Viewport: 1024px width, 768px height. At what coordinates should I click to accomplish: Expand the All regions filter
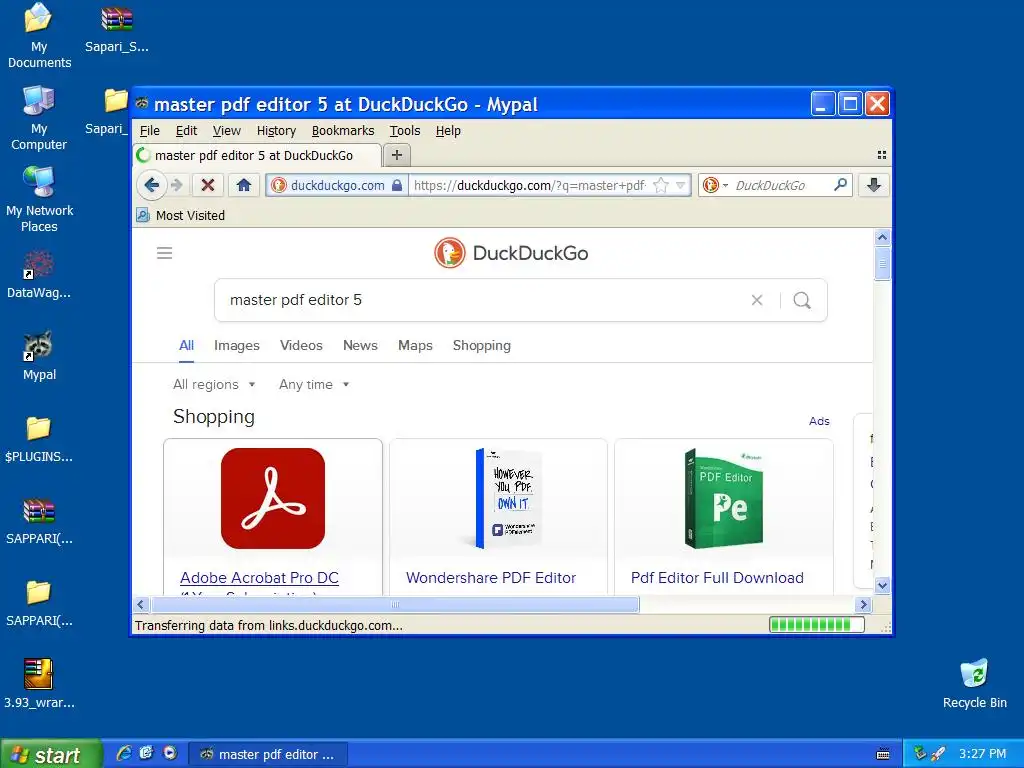[x=214, y=385]
